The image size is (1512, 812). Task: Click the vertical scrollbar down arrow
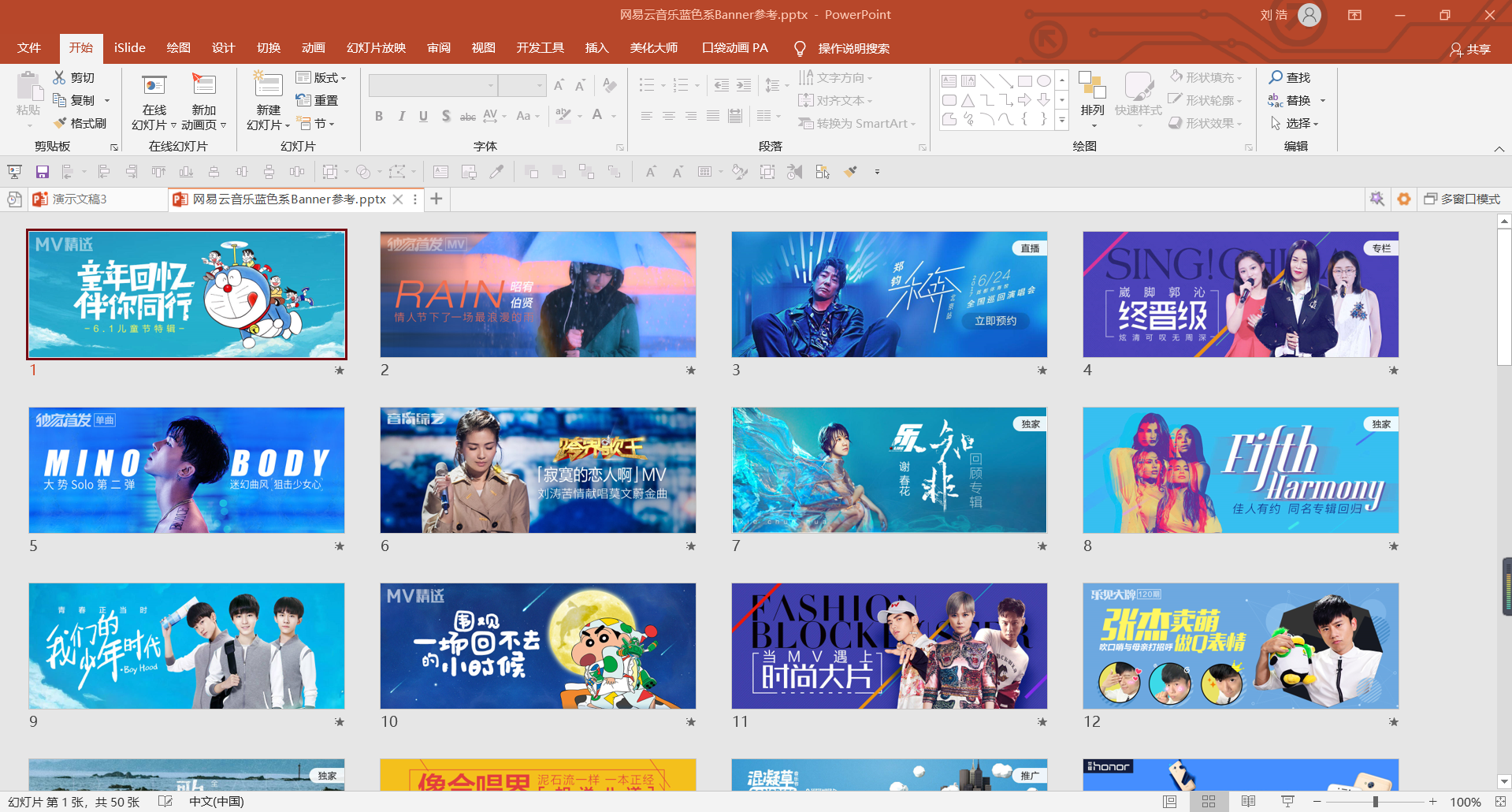coord(1504,782)
